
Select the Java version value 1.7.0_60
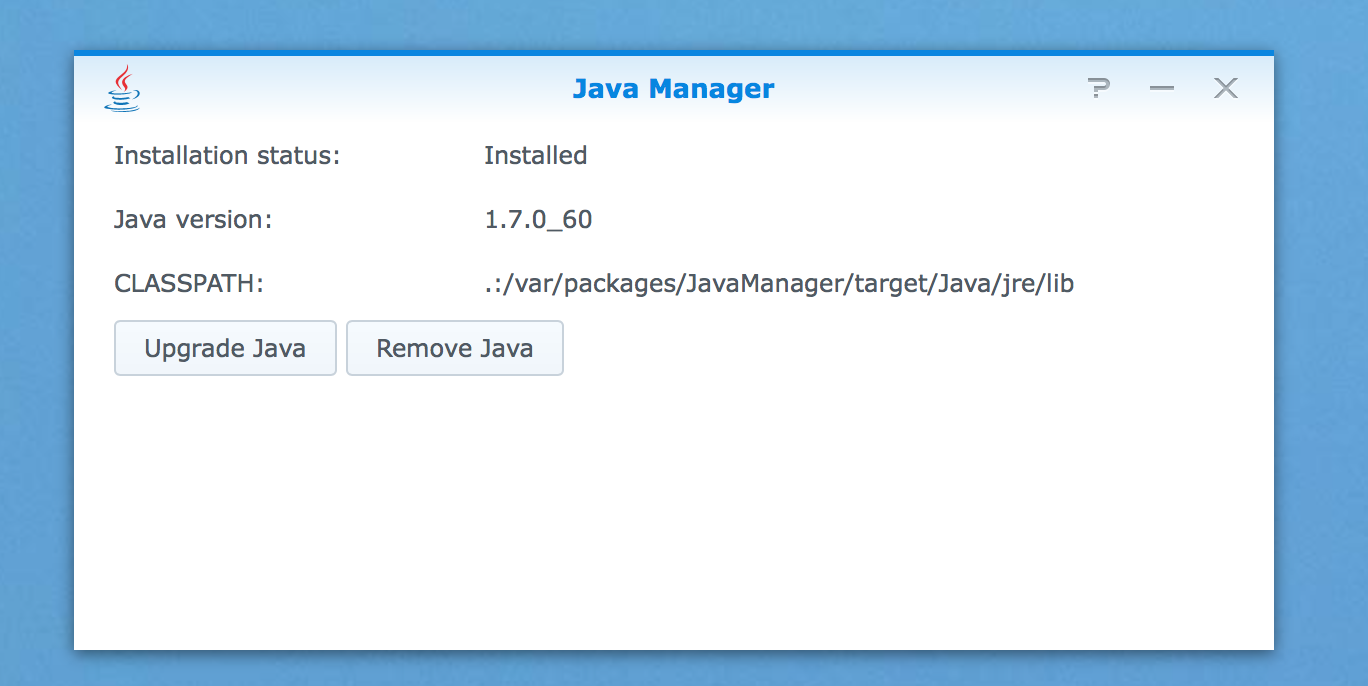(x=538, y=219)
